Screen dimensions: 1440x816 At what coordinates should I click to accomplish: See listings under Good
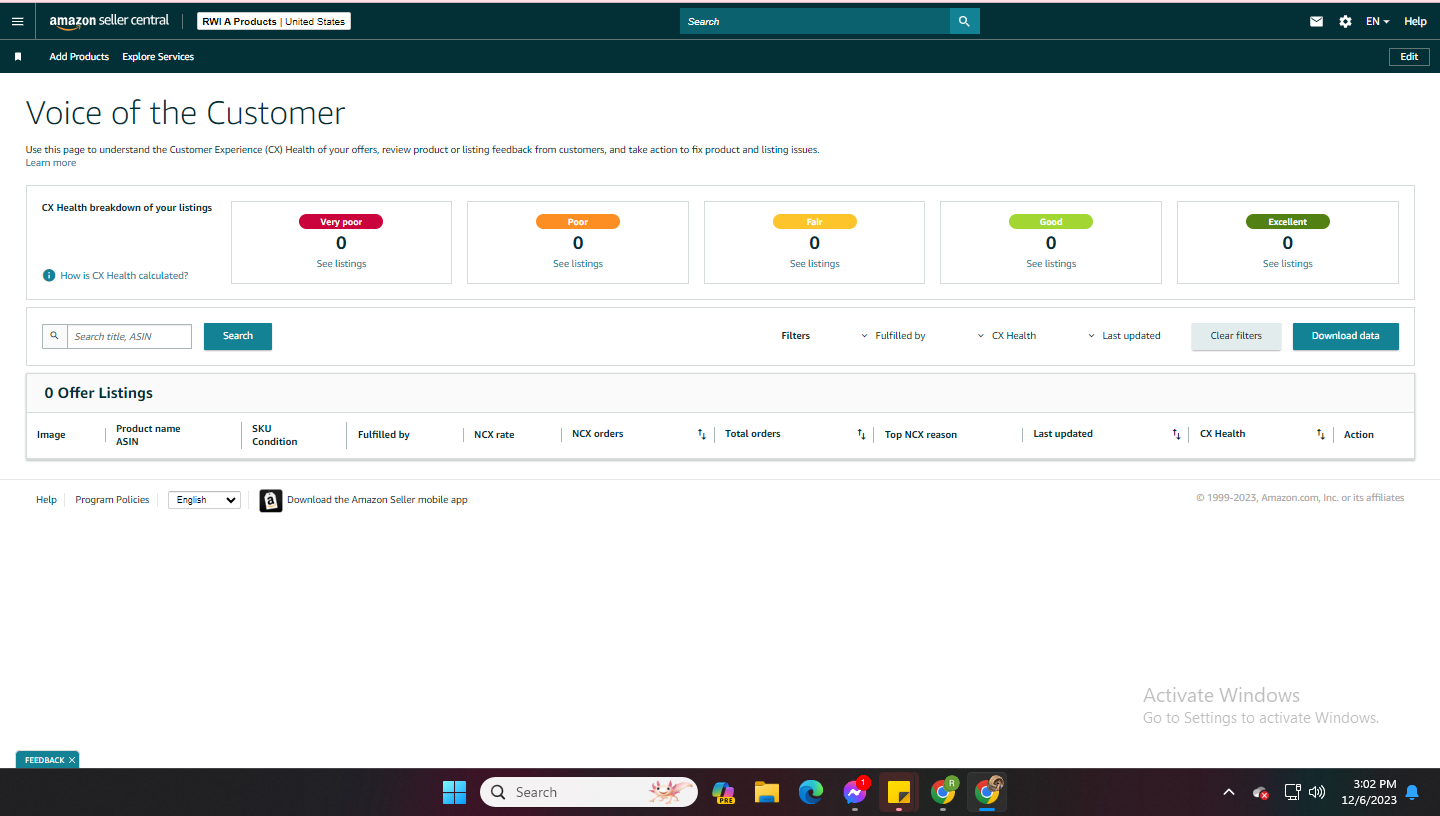pos(1051,264)
